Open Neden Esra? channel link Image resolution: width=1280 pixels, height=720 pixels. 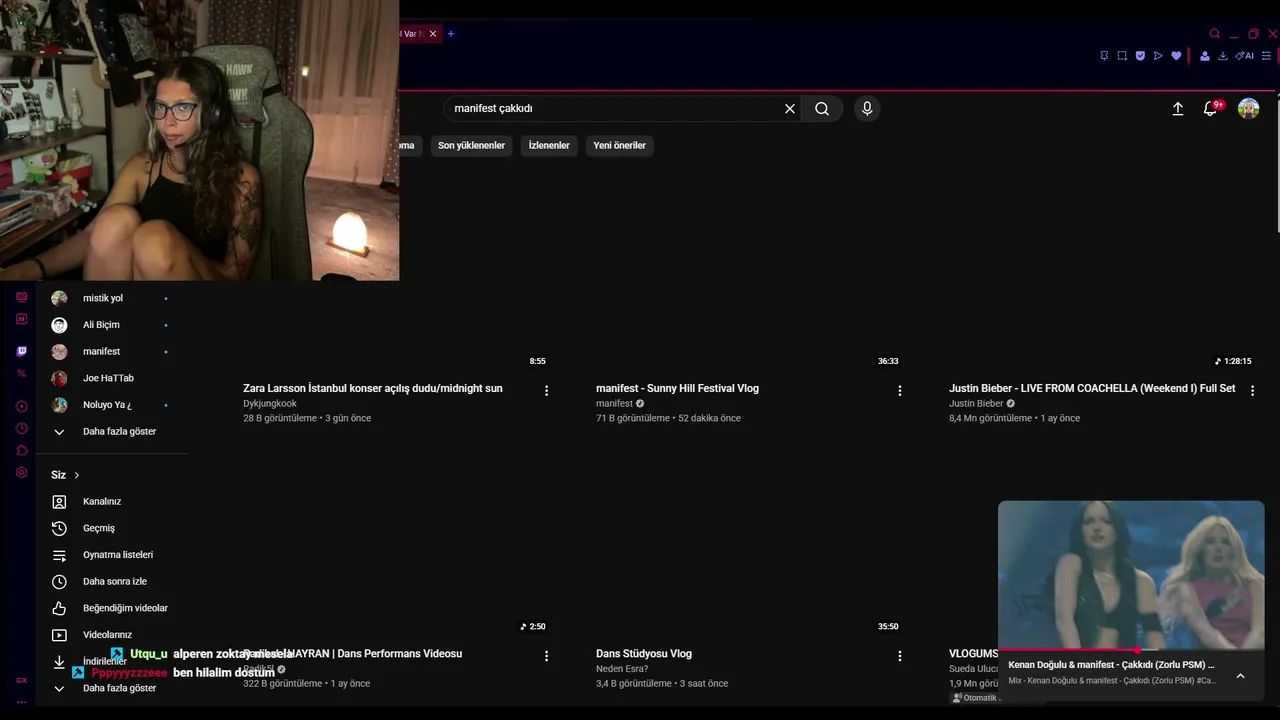(622, 669)
